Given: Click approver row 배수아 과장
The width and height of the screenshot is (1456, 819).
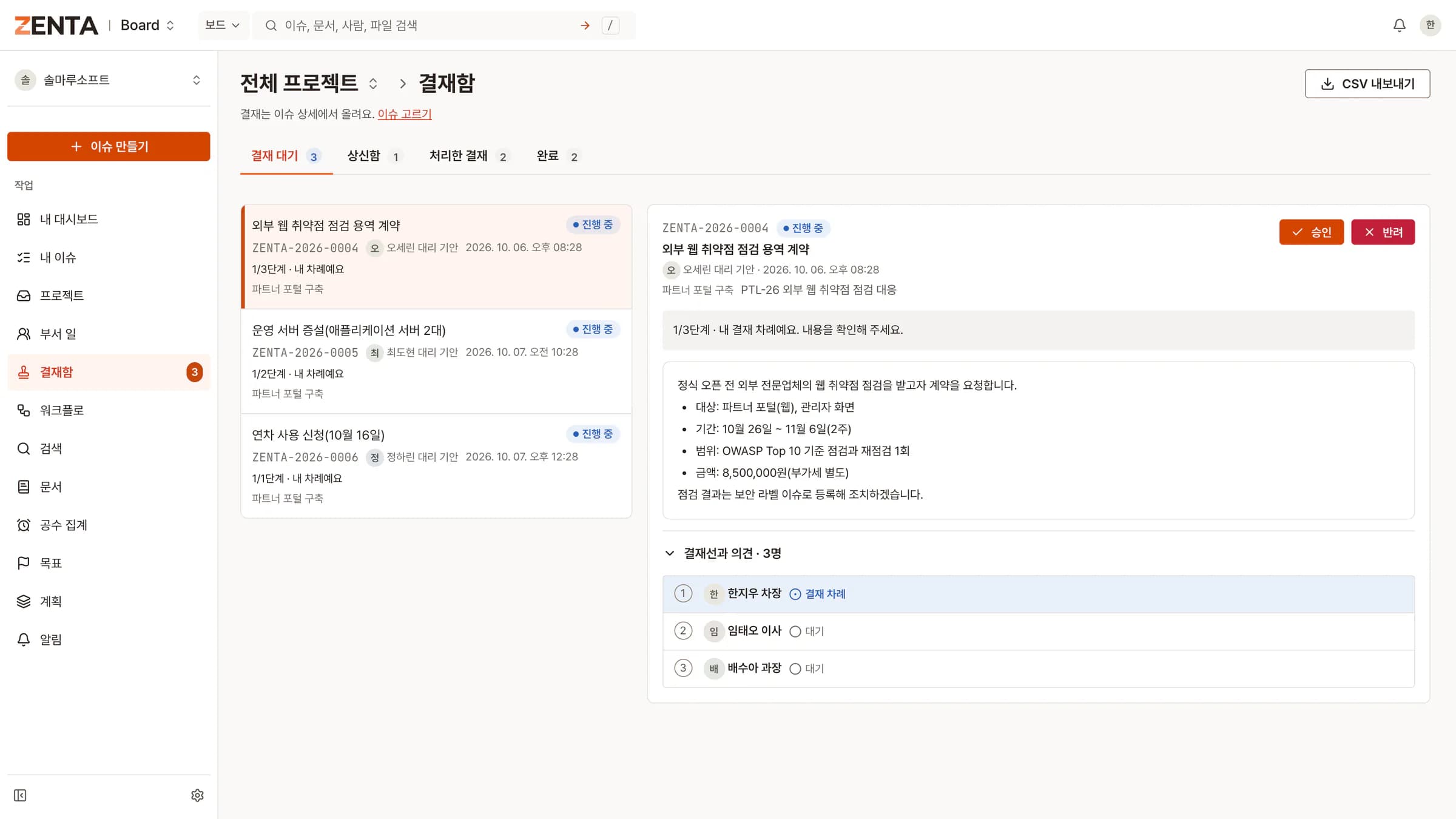Looking at the screenshot, I should 1038,669.
